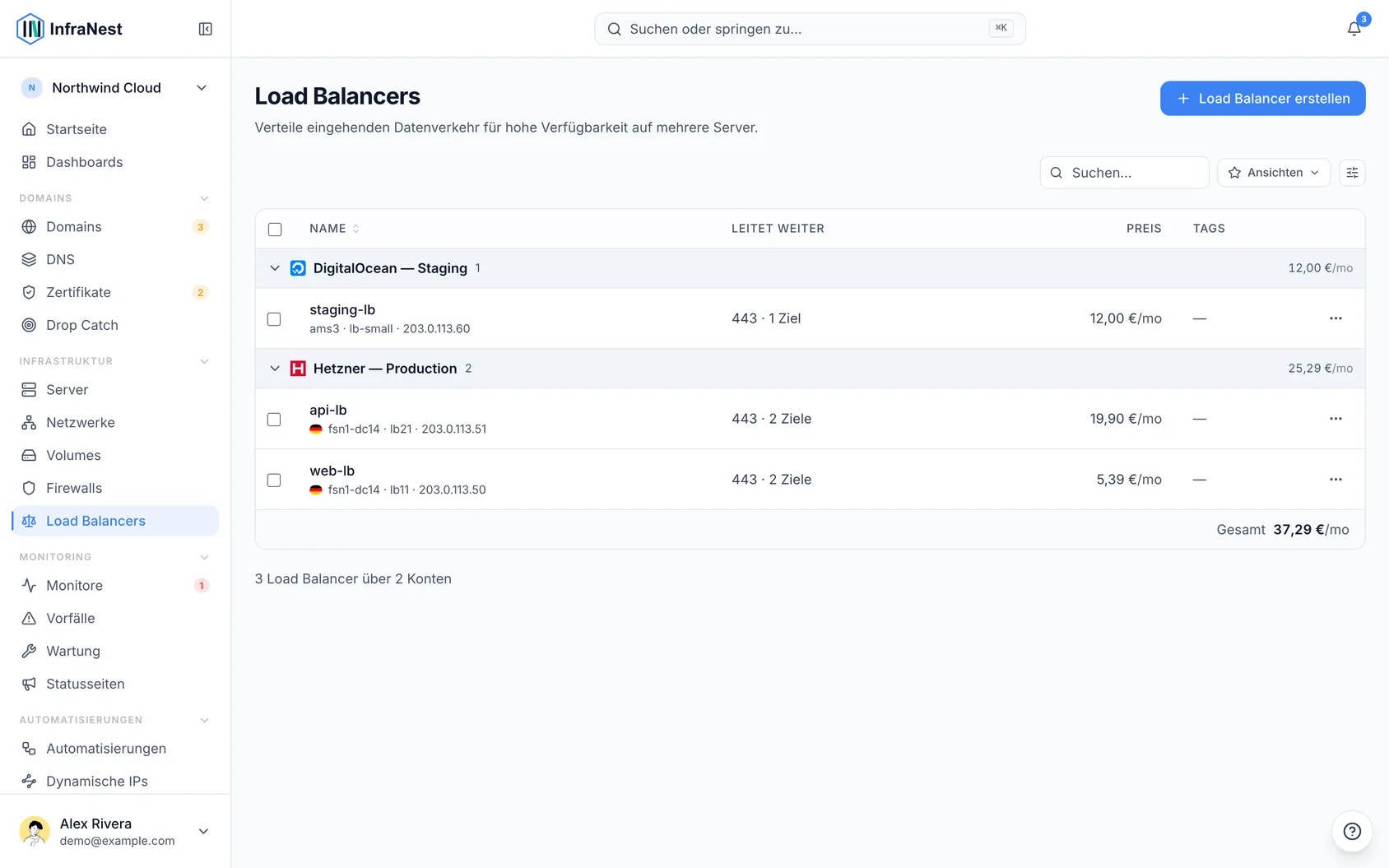Click the DNS layers icon
Screen dimensions: 1389x868
(x=29, y=259)
